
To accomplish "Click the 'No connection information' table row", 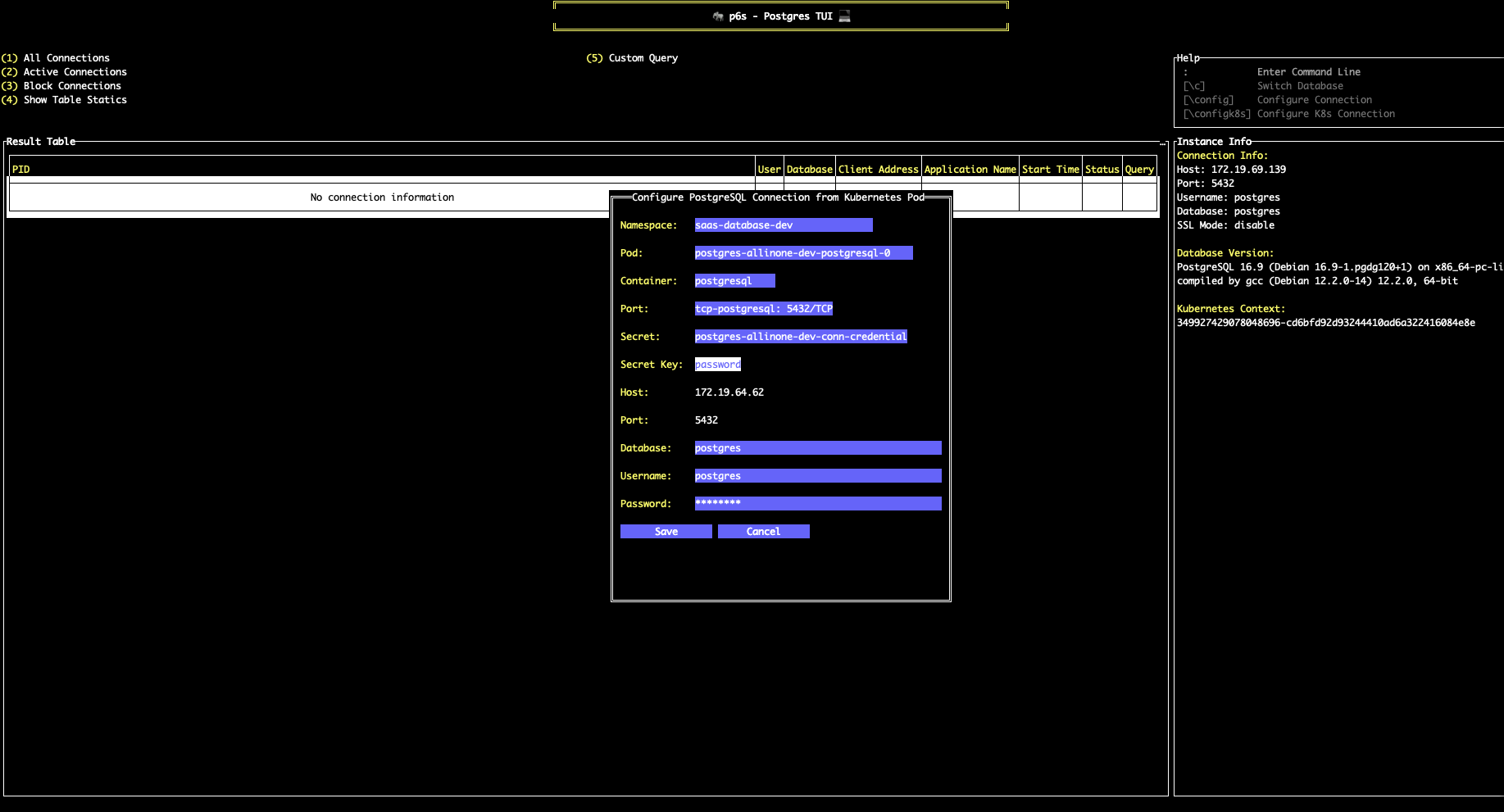I will click(x=382, y=197).
